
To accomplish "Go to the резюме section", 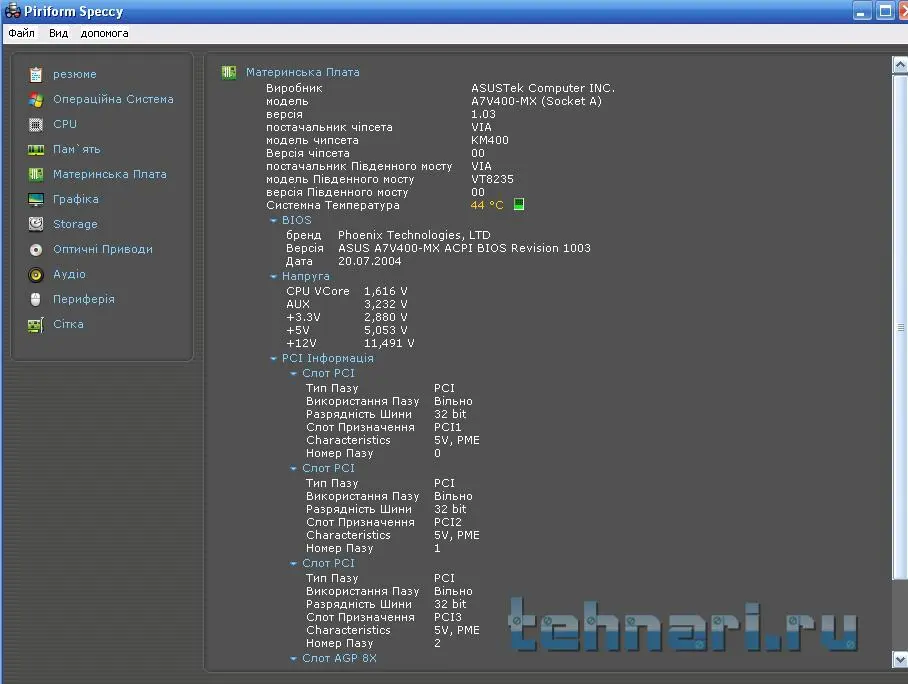I will point(75,74).
